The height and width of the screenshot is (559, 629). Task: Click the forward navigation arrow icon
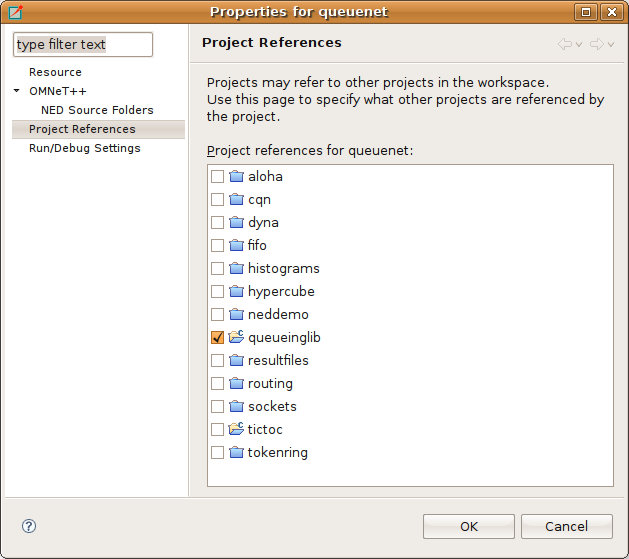click(597, 44)
